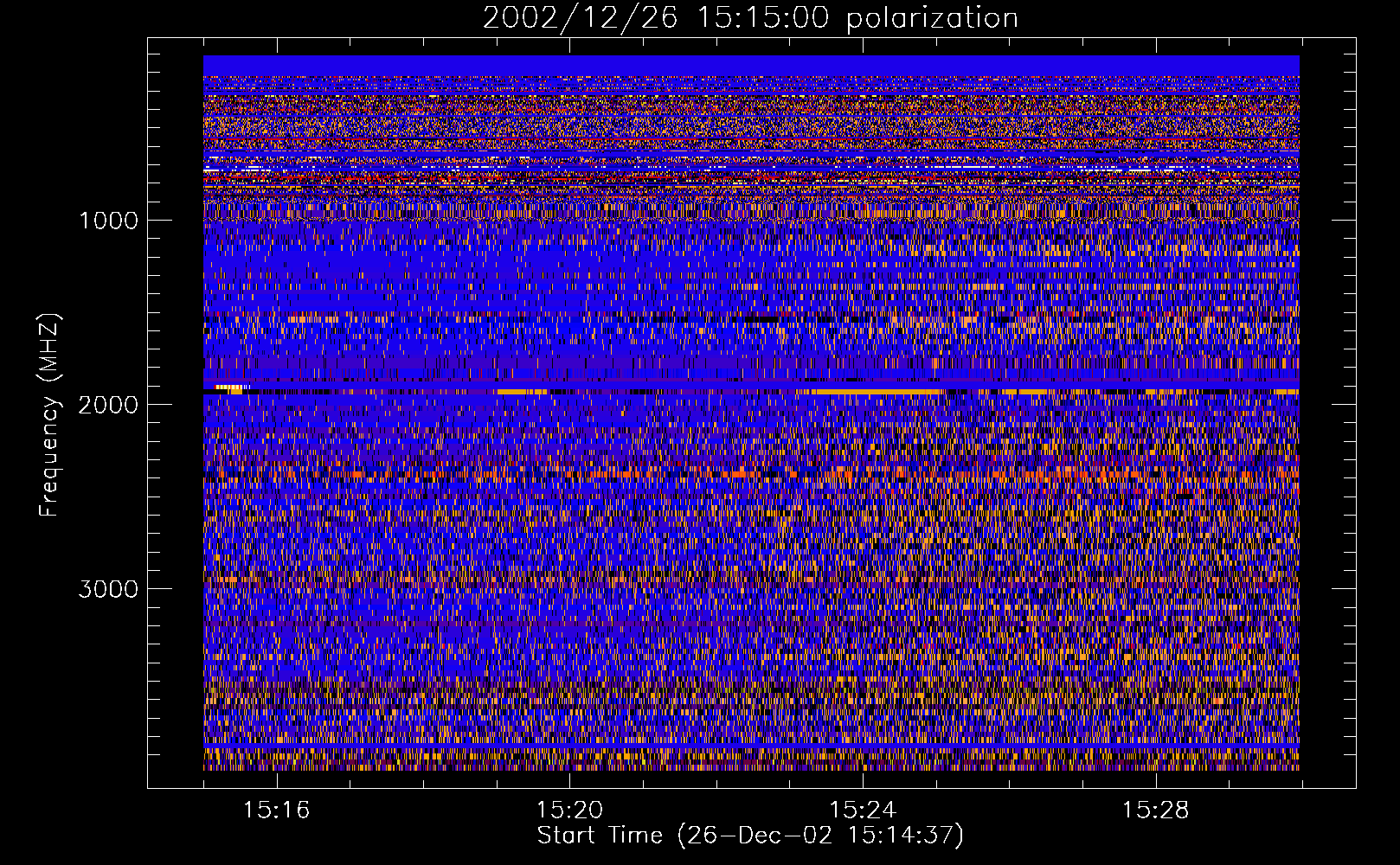Click the plot title '2002/12/26 15:15:00 polarization'
This screenshot has height=865, width=1400.
click(x=750, y=18)
